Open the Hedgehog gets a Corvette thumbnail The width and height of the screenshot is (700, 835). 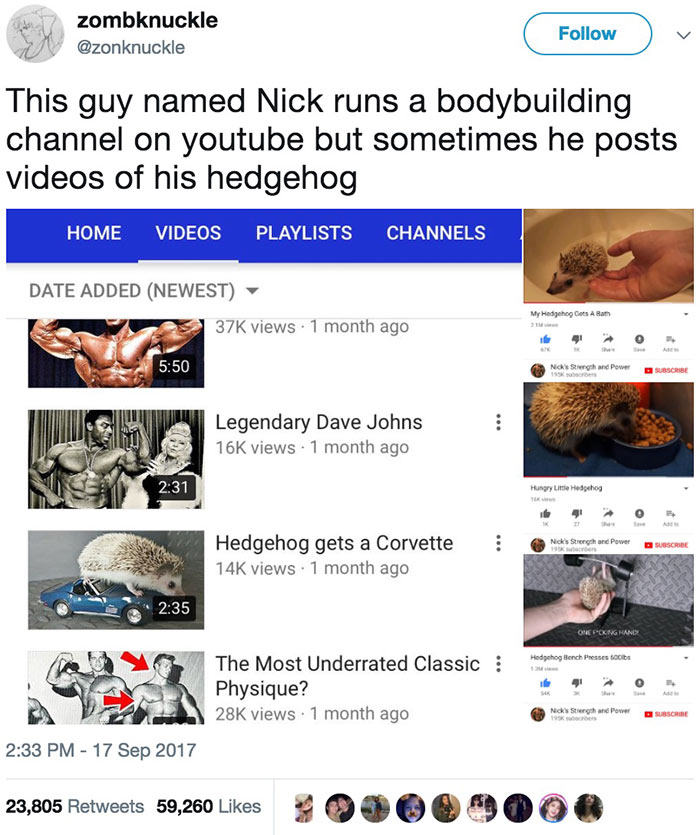point(116,580)
